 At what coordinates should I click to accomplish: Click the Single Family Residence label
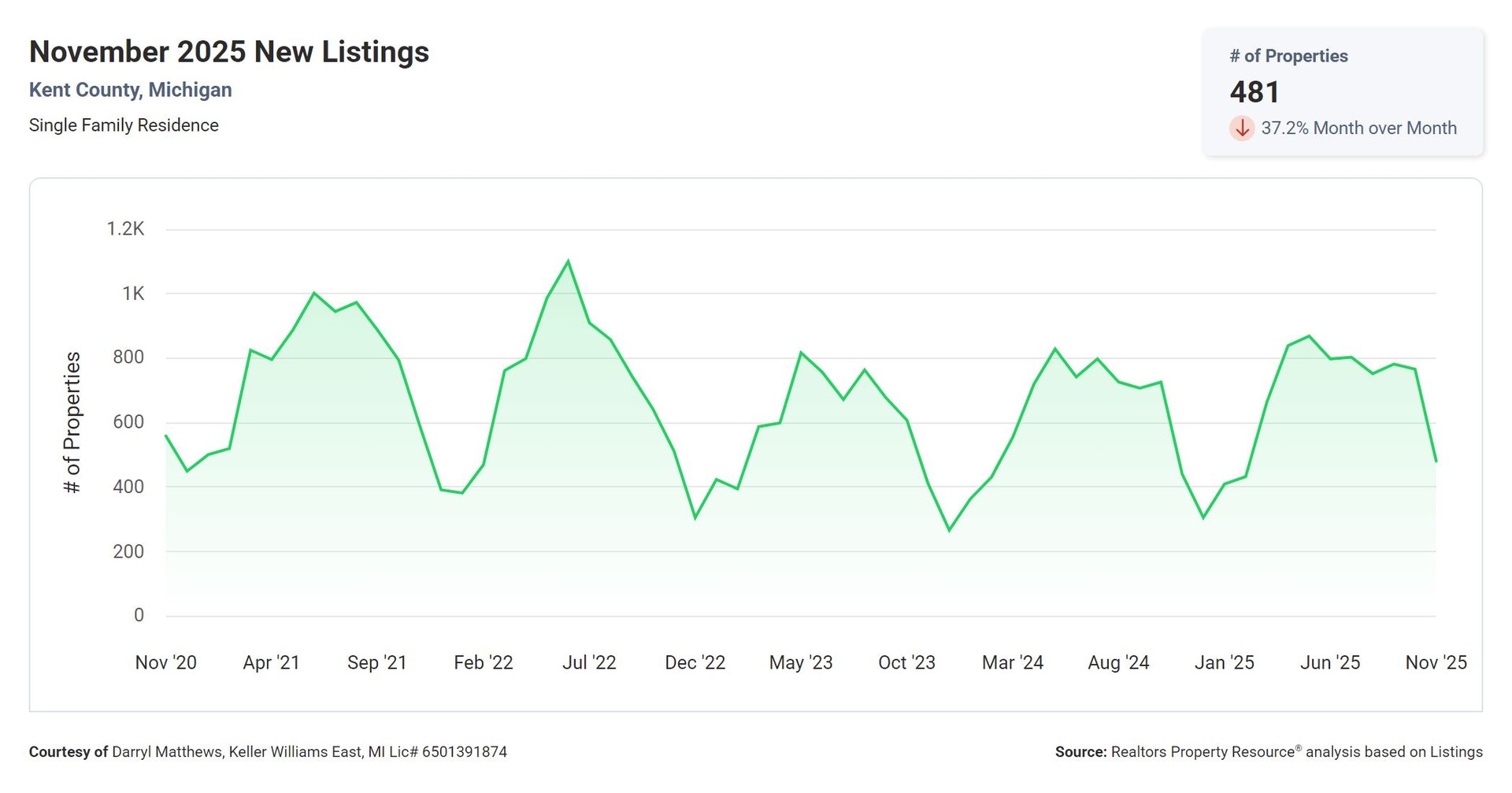pyautogui.click(x=124, y=125)
